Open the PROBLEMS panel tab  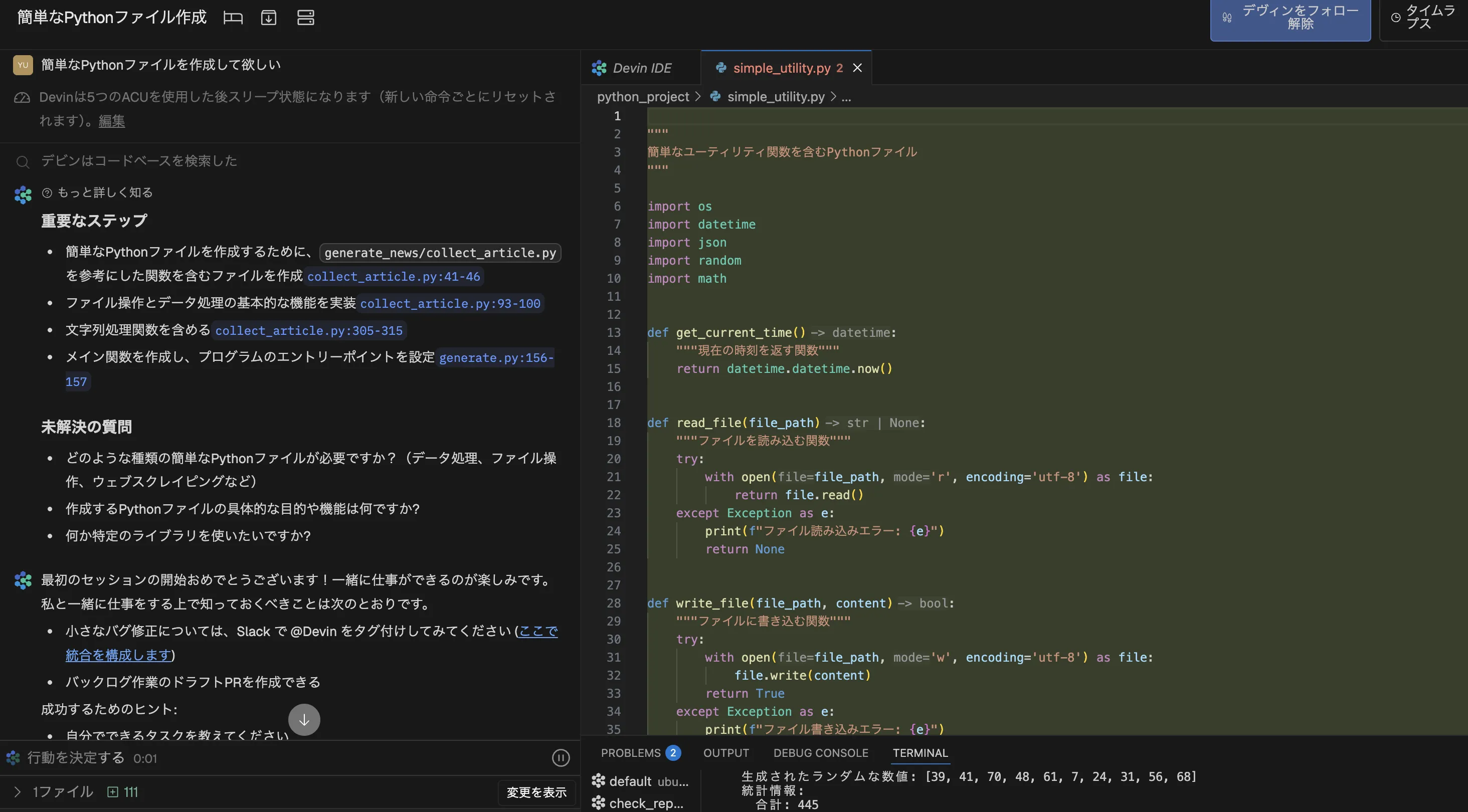(630, 753)
